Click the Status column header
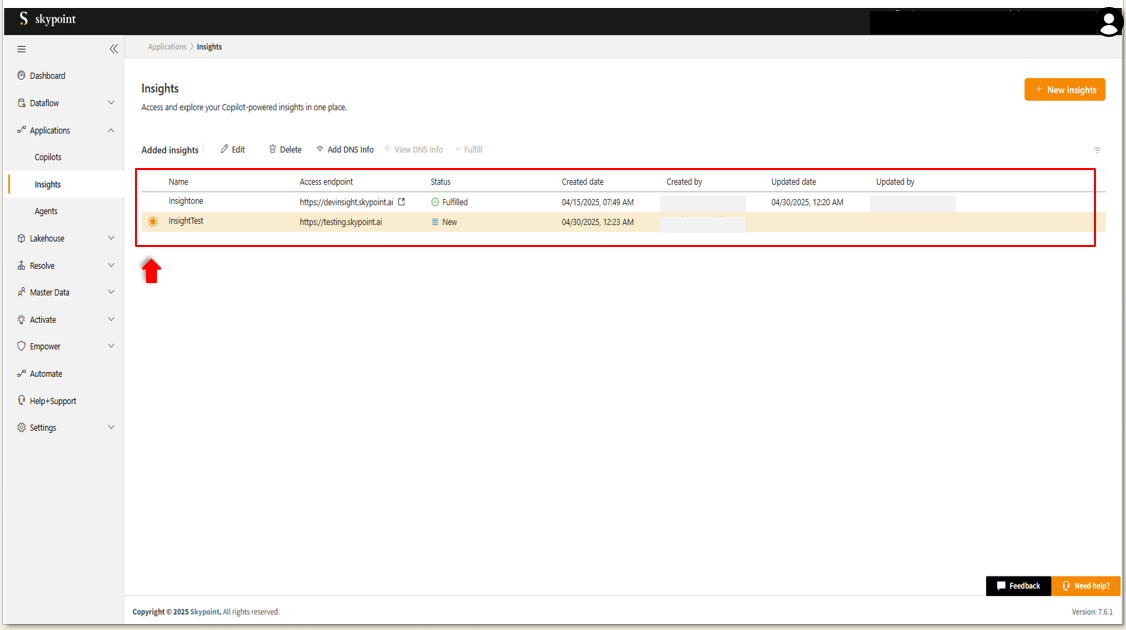The image size is (1126, 630). coord(440,182)
